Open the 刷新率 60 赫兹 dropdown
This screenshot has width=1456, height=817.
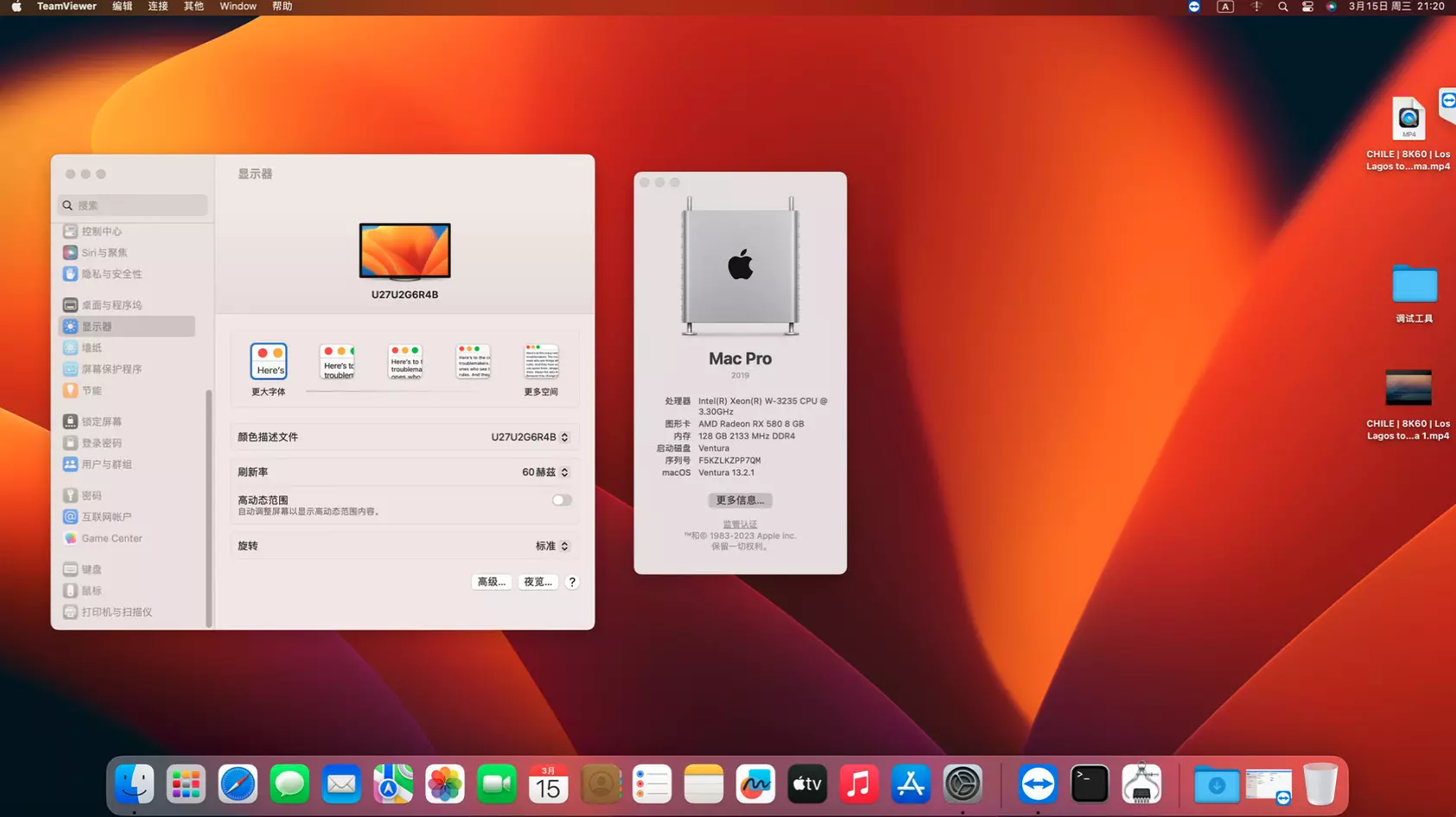tap(545, 472)
